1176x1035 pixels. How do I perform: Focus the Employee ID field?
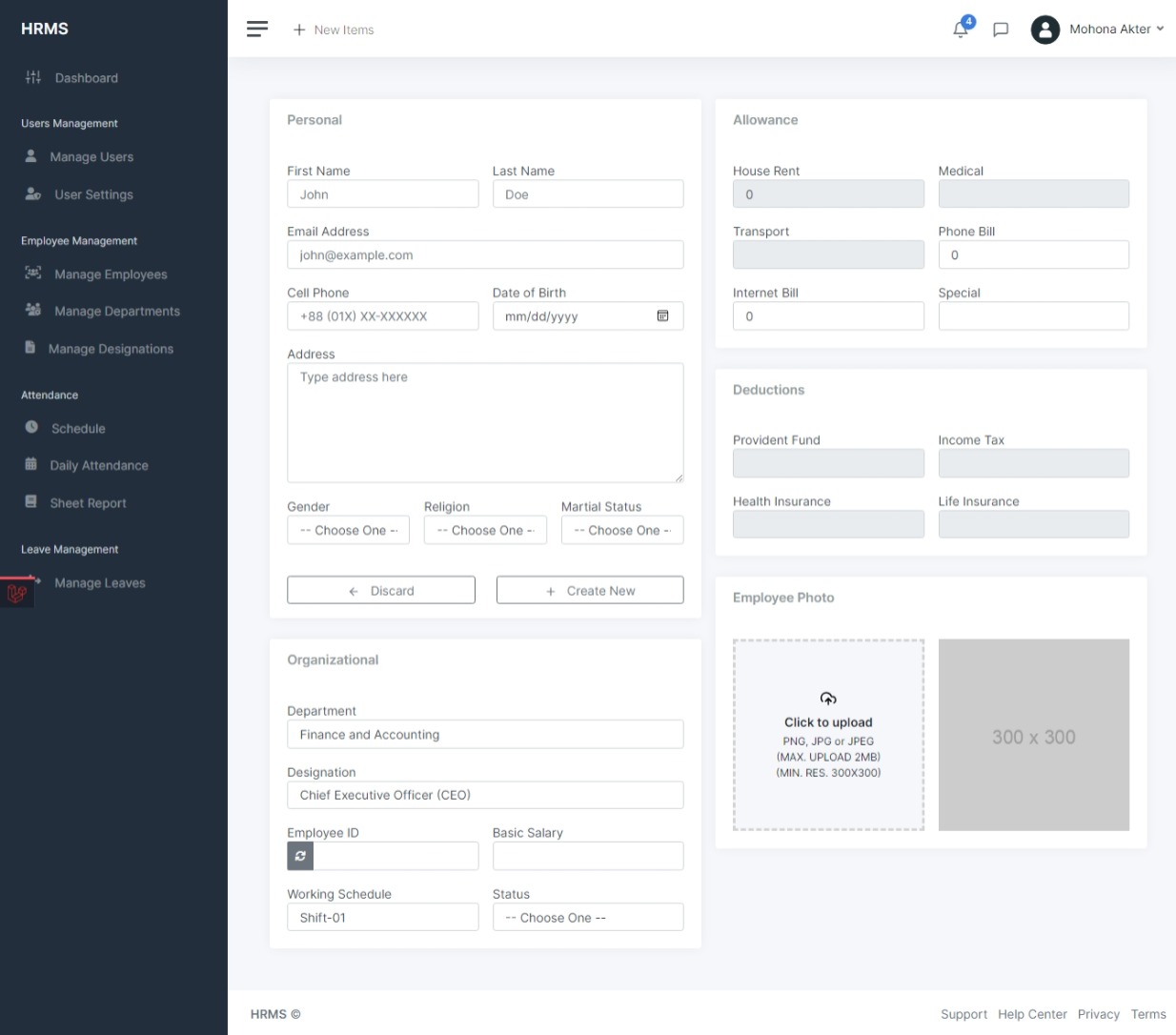[x=395, y=856]
